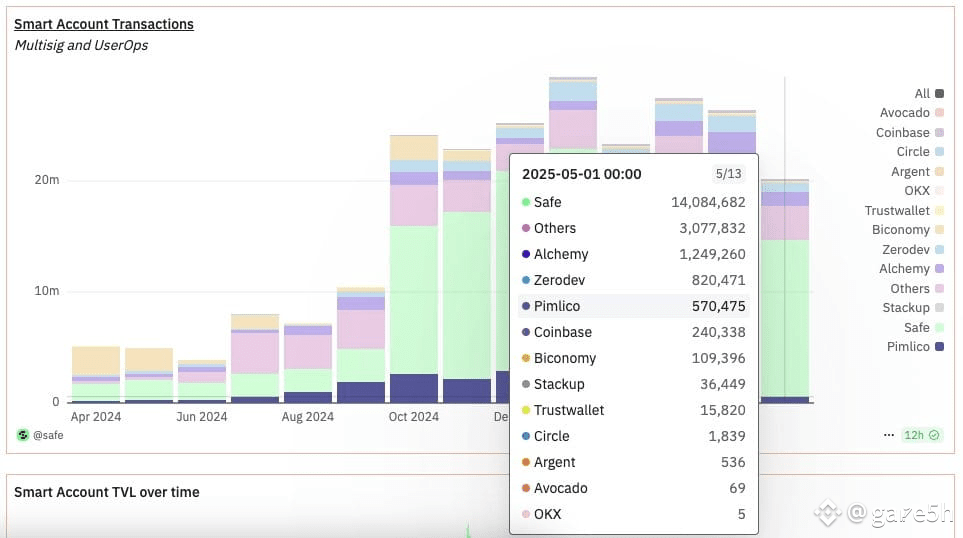Screen dimensions: 963x538
Task: Toggle Trustwallet series in legend
Action: (x=904, y=211)
